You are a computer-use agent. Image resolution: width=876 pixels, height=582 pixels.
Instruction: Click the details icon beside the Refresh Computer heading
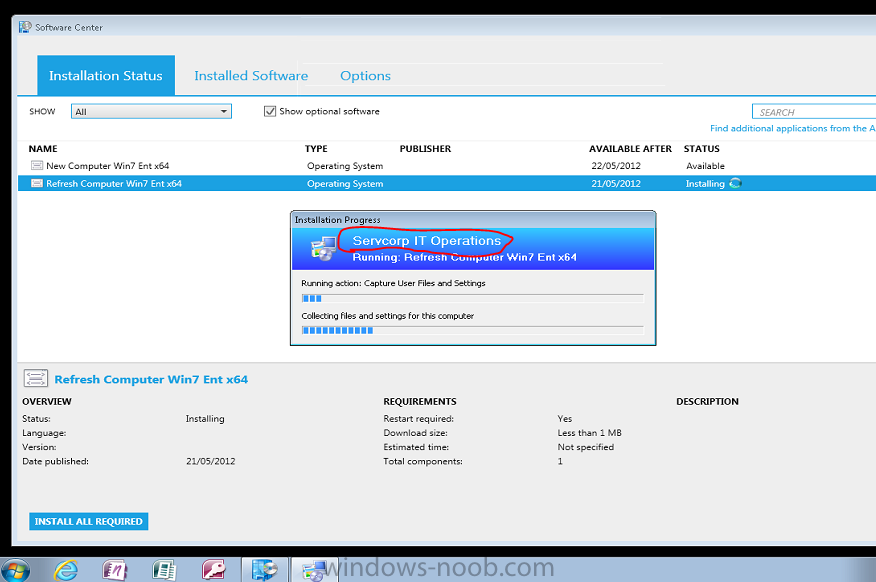36,379
